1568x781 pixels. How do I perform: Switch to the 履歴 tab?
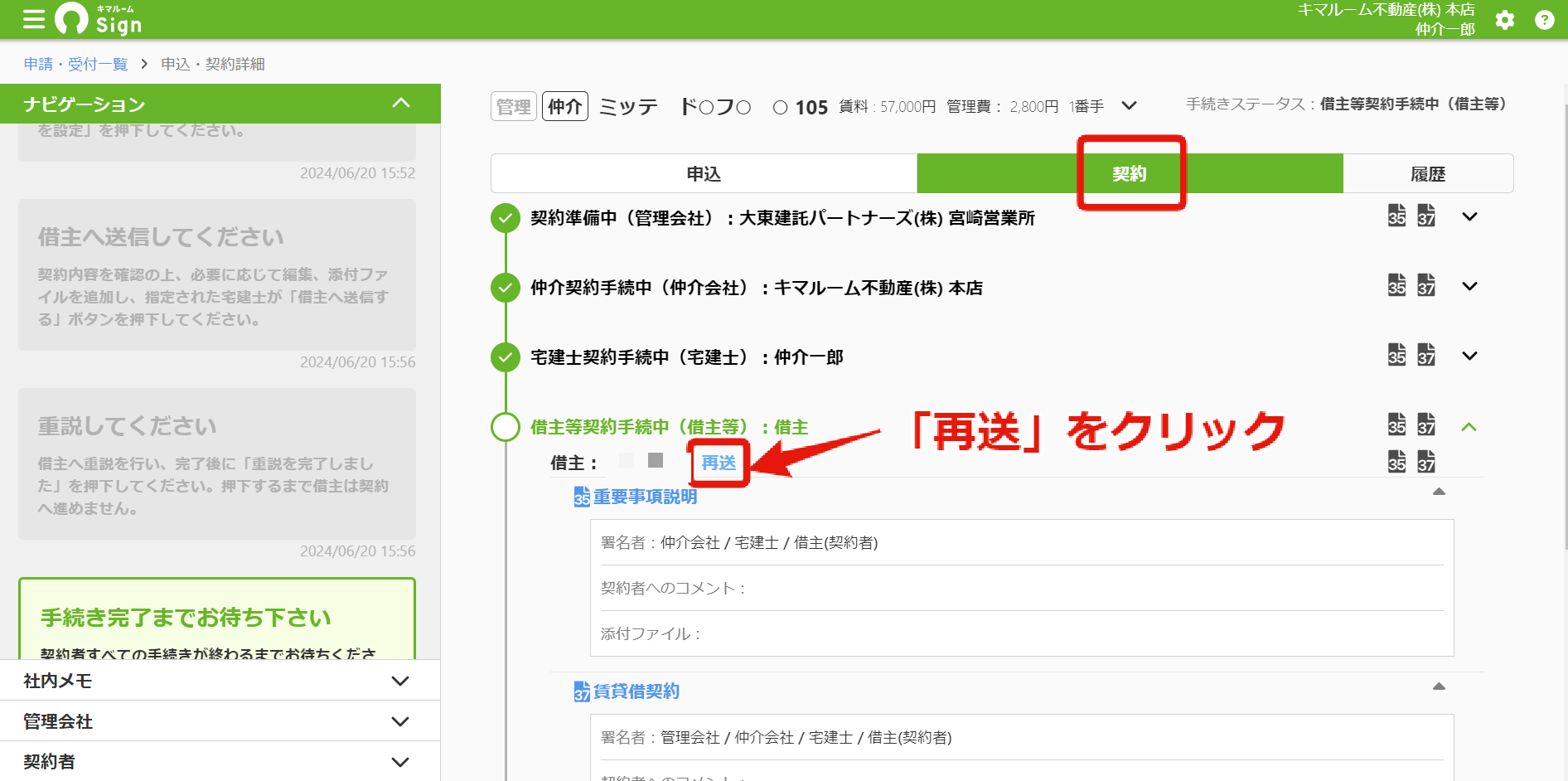click(x=1428, y=173)
